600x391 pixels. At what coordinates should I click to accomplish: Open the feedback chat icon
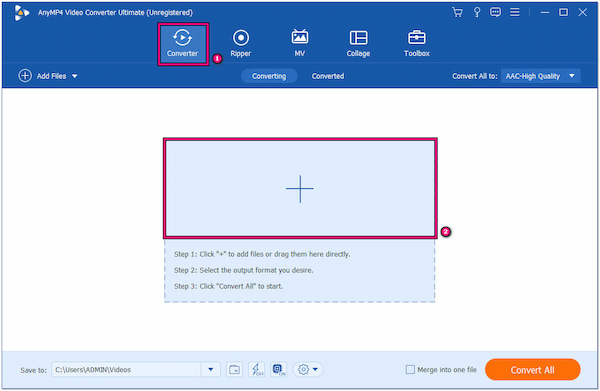click(495, 12)
